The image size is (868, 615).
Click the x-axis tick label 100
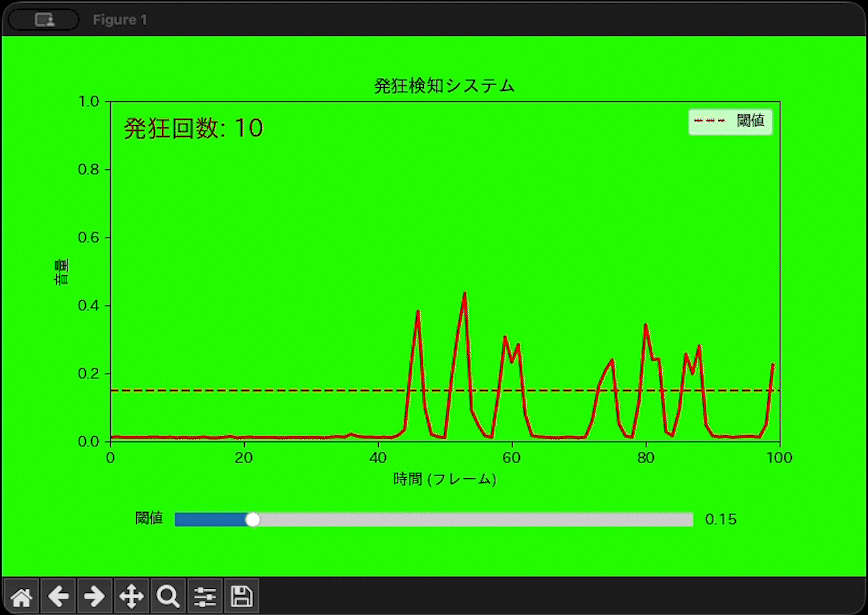pyautogui.click(x=780, y=458)
